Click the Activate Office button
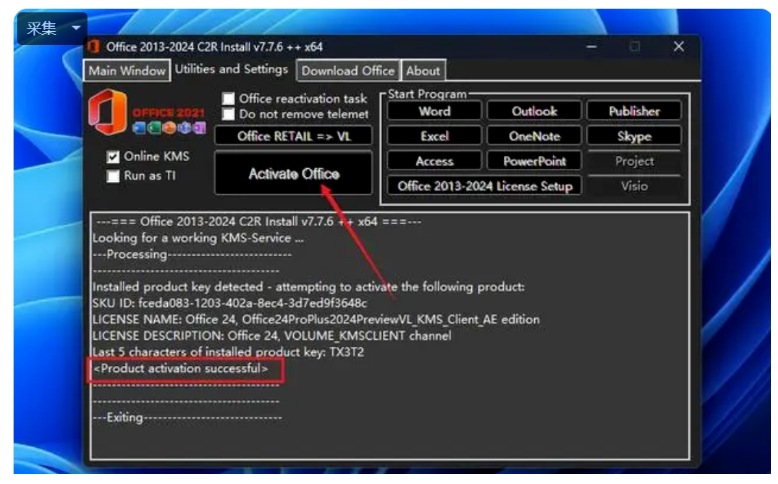Viewport: 778px width, 484px height. pyautogui.click(x=294, y=173)
